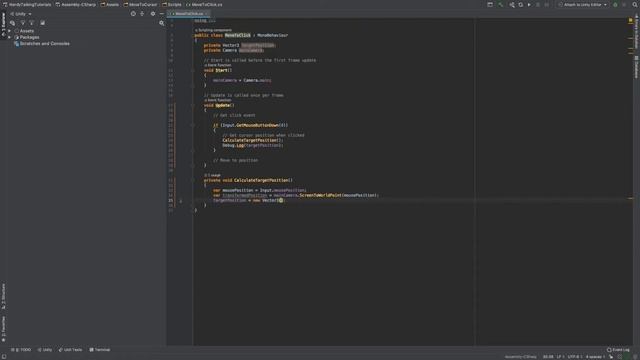
Task: Open the Unity tool window at bottom
Action: coord(45,350)
